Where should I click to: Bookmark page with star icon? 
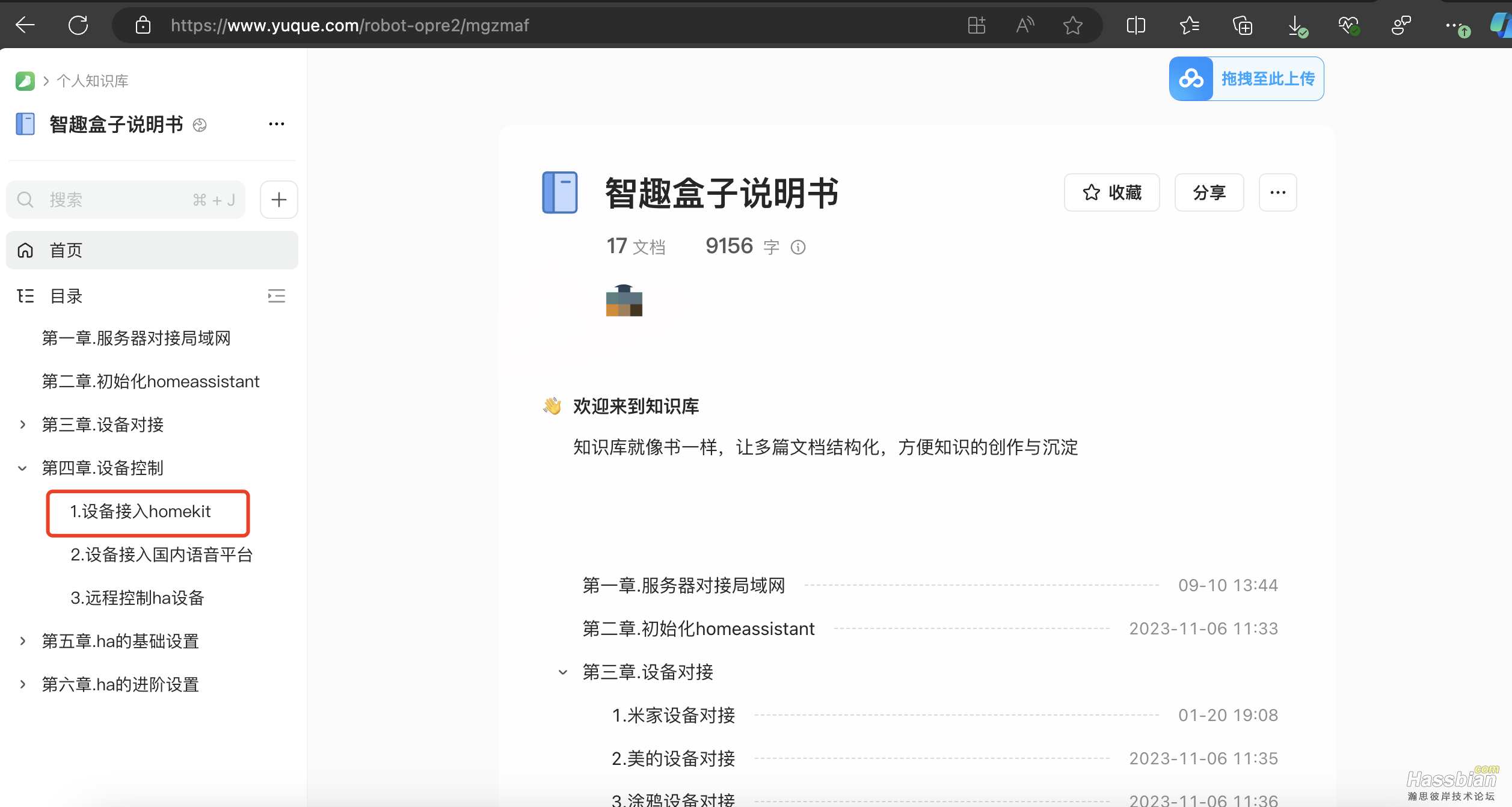pyautogui.click(x=1072, y=25)
